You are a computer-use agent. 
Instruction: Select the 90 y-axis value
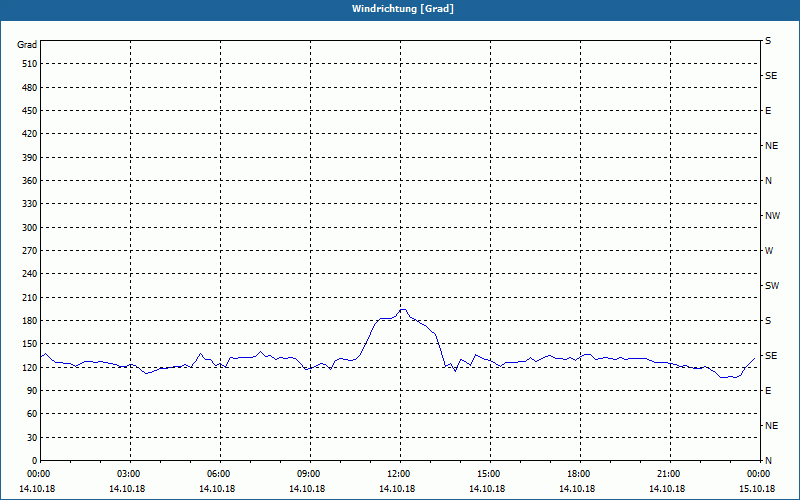[x=32, y=391]
